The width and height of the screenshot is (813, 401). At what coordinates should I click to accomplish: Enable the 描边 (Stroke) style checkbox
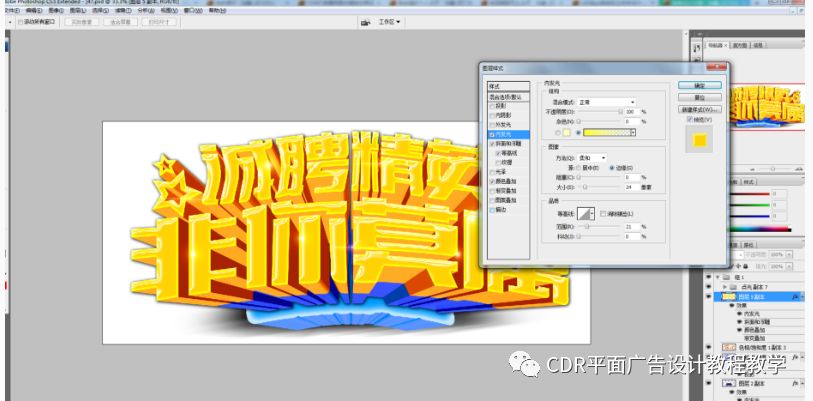pyautogui.click(x=492, y=210)
